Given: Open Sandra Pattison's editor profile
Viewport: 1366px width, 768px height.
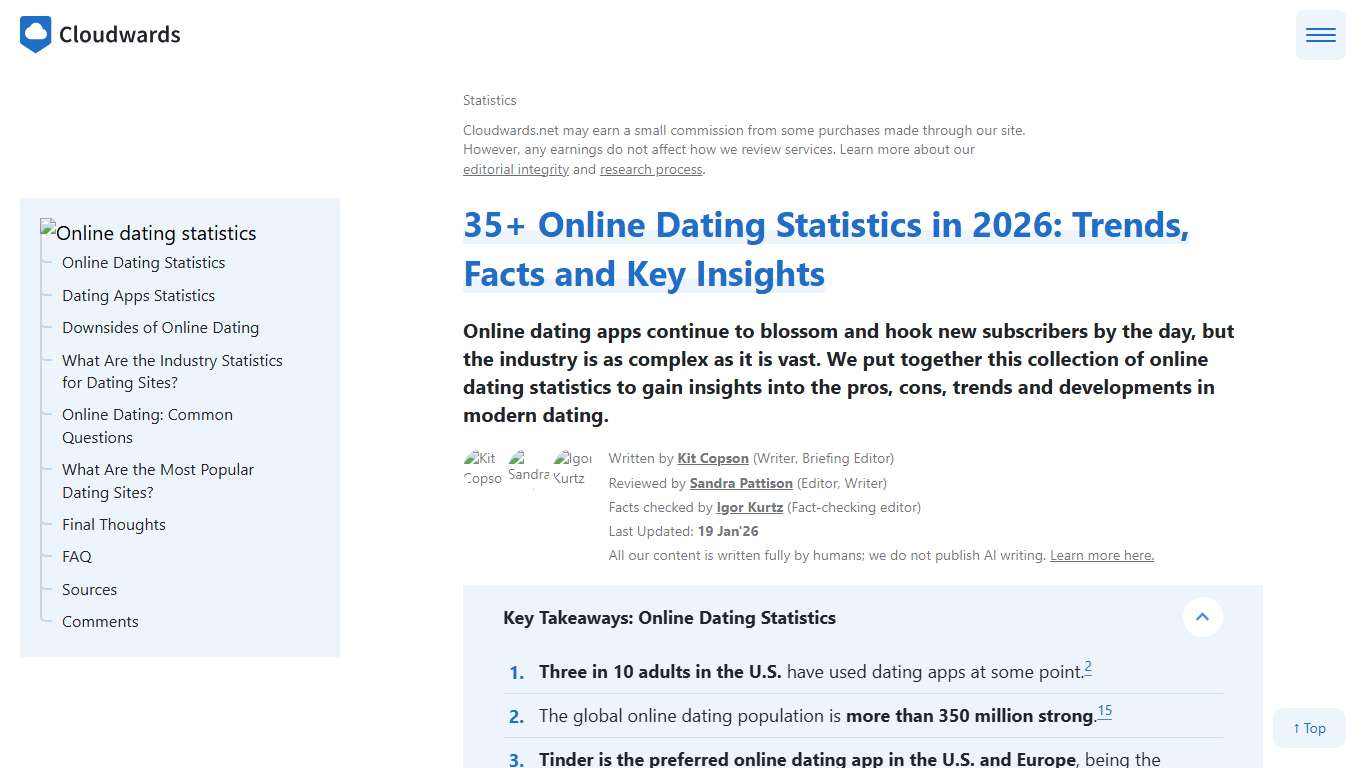Looking at the screenshot, I should pos(741,483).
